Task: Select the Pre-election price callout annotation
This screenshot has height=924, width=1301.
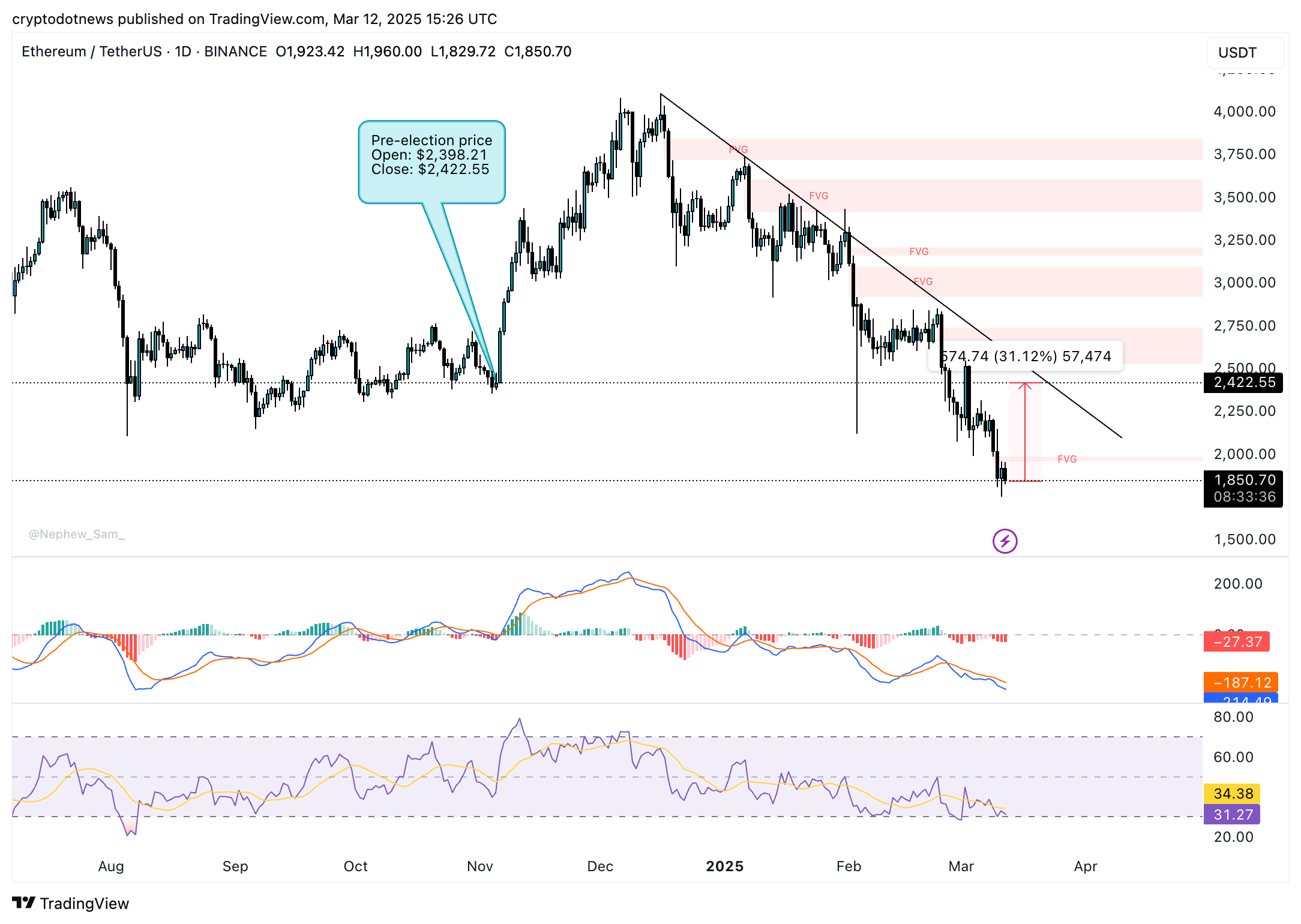Action: (x=431, y=162)
